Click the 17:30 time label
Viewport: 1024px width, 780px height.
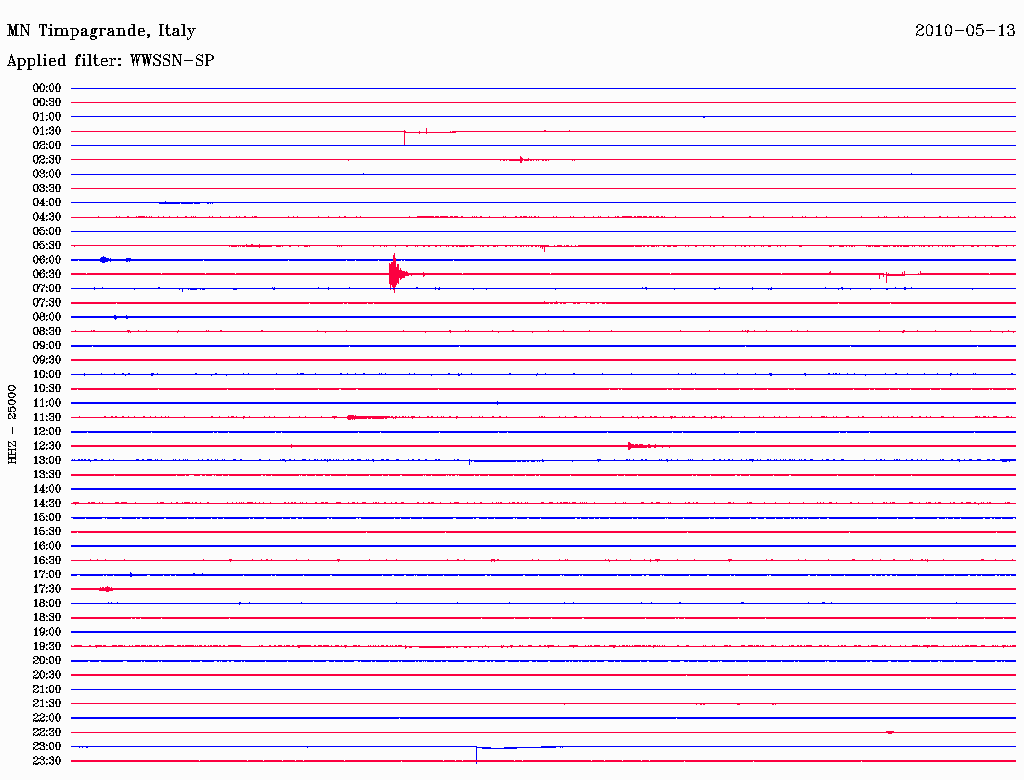click(x=47, y=589)
